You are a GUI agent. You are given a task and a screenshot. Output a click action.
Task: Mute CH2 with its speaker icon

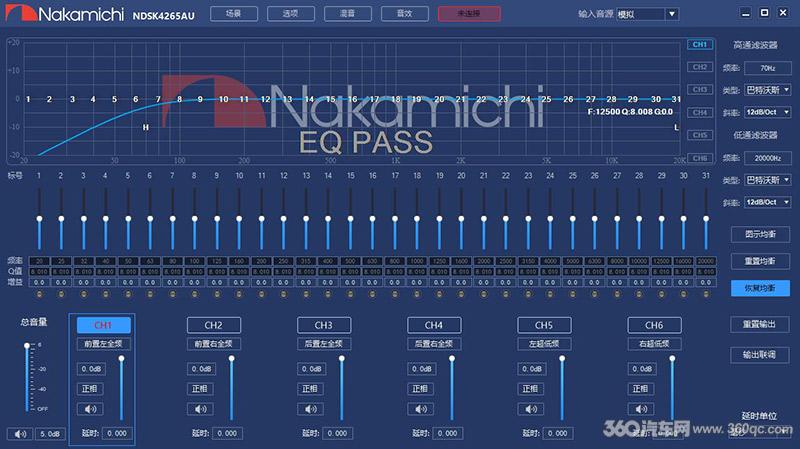coord(201,409)
